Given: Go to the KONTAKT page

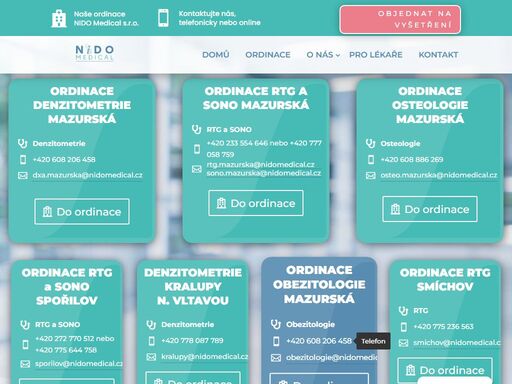Looking at the screenshot, I should pos(438,55).
